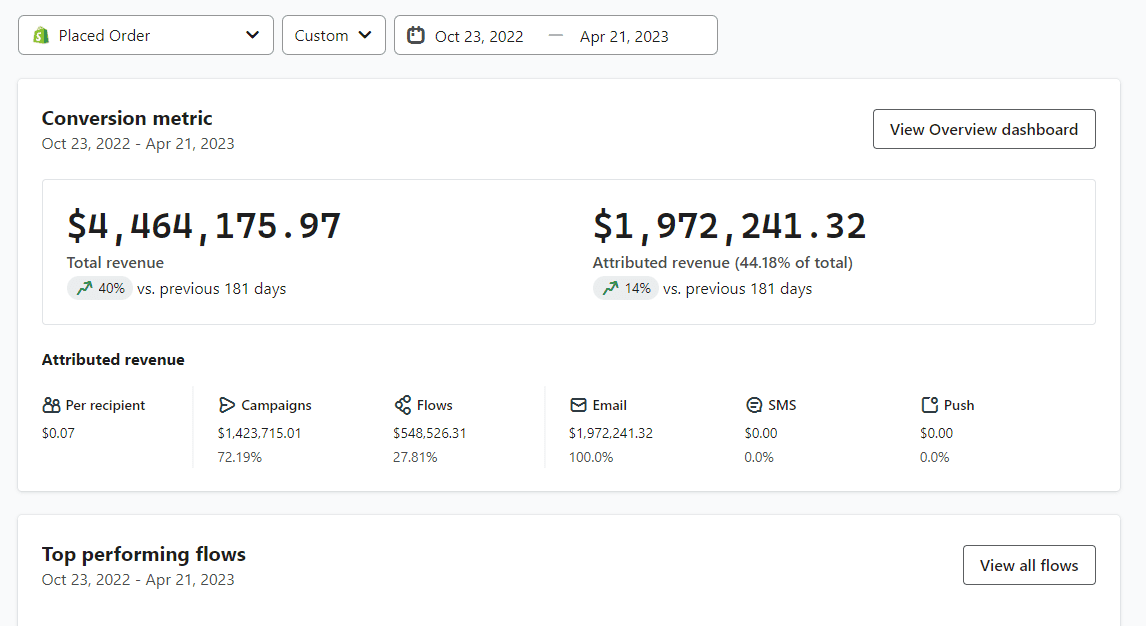Click the $4,464,175.97 total revenue figure
This screenshot has width=1146, height=626.
click(204, 226)
